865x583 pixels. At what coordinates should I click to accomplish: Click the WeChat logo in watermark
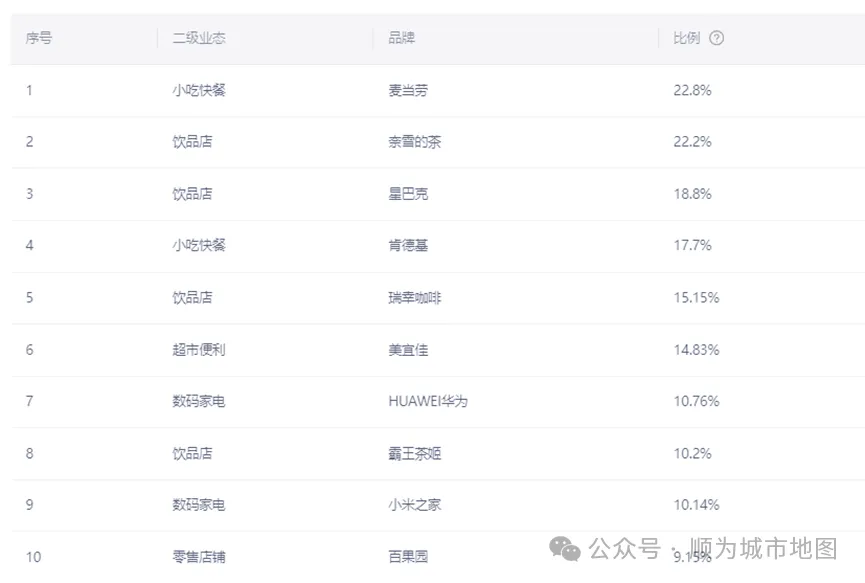pyautogui.click(x=565, y=549)
